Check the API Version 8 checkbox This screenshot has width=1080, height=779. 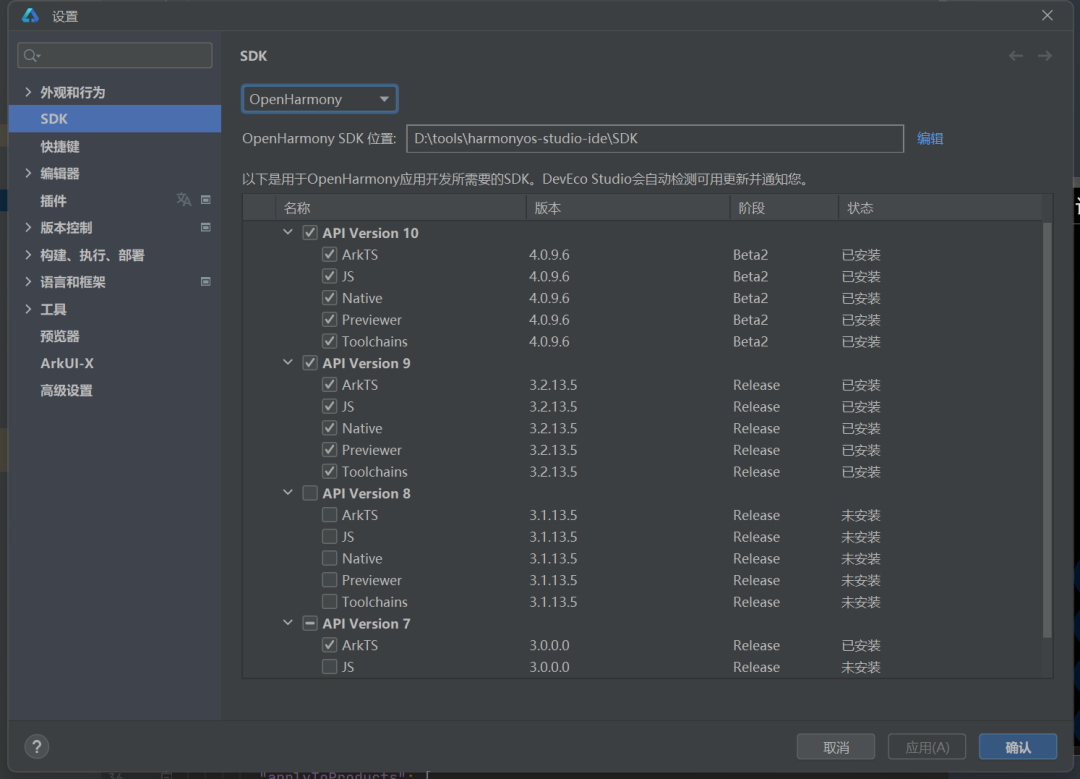310,493
